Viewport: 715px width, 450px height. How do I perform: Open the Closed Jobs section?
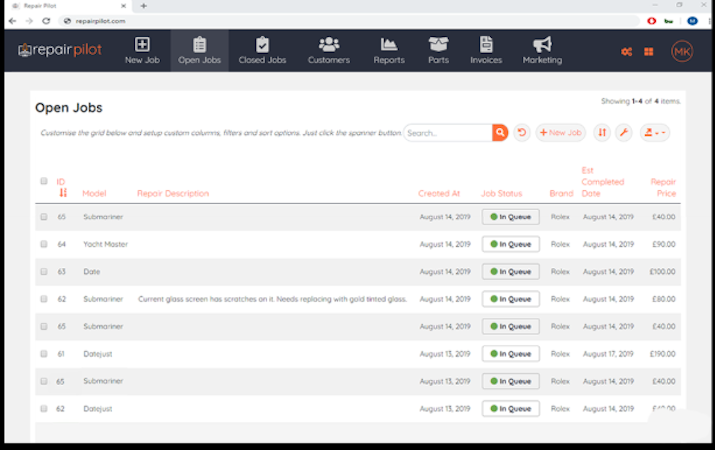(x=262, y=51)
